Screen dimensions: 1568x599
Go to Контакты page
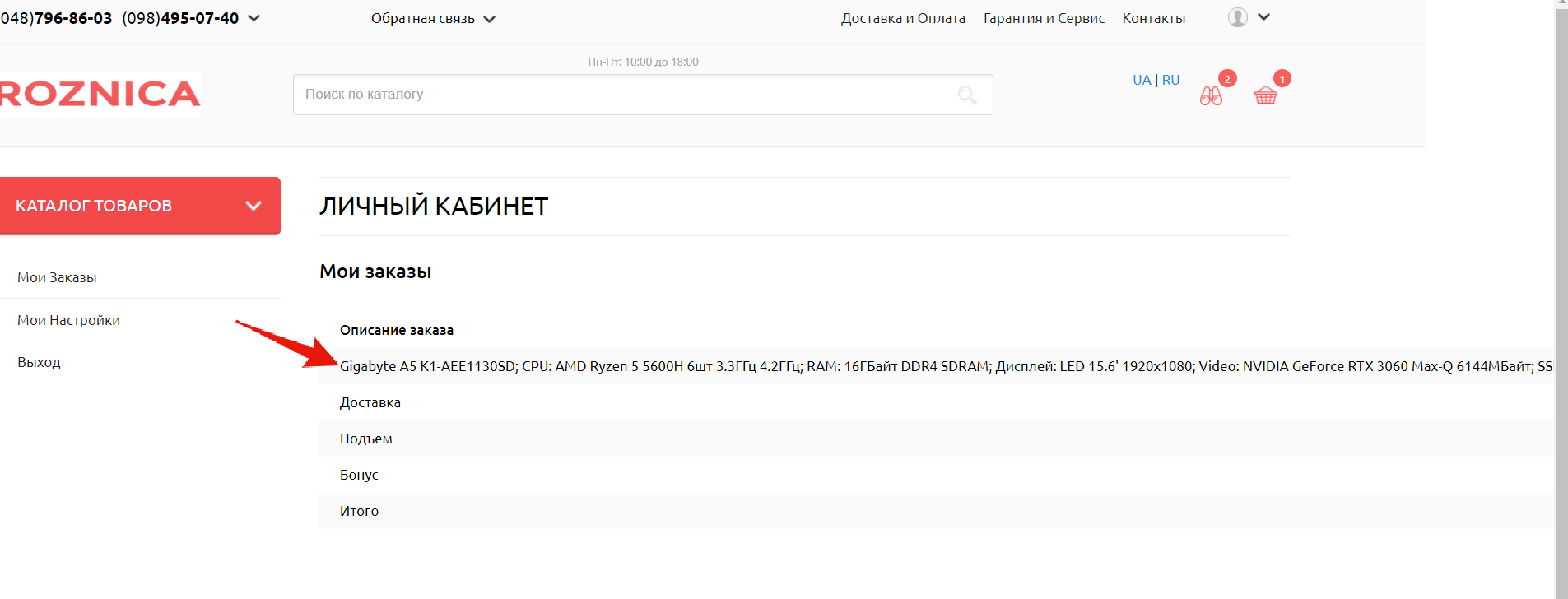pyautogui.click(x=1154, y=18)
